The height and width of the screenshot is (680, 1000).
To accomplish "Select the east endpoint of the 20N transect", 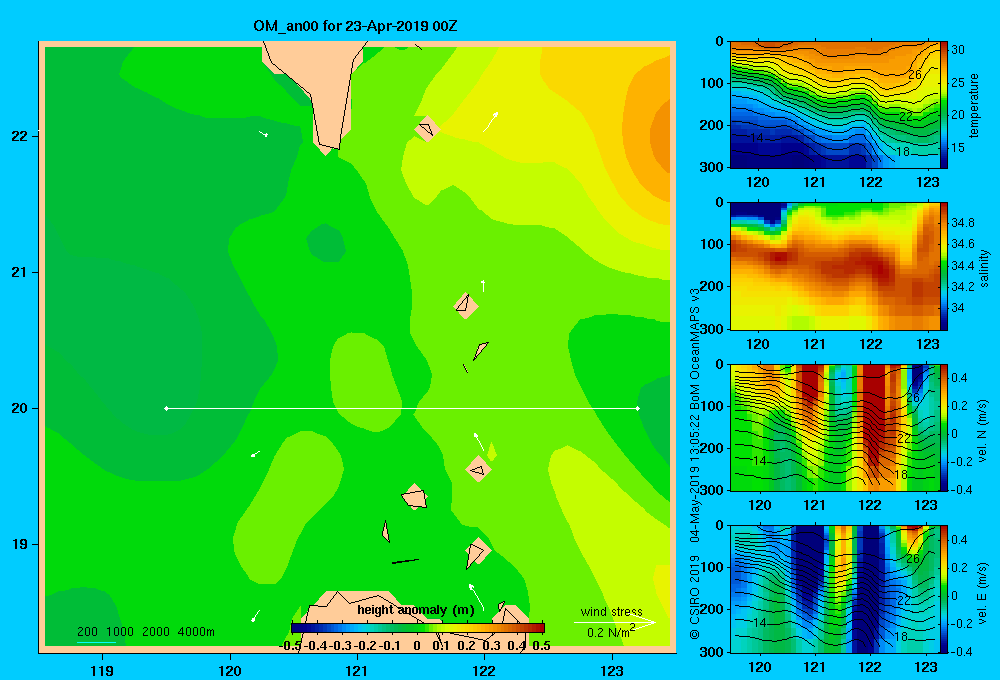I will (638, 408).
